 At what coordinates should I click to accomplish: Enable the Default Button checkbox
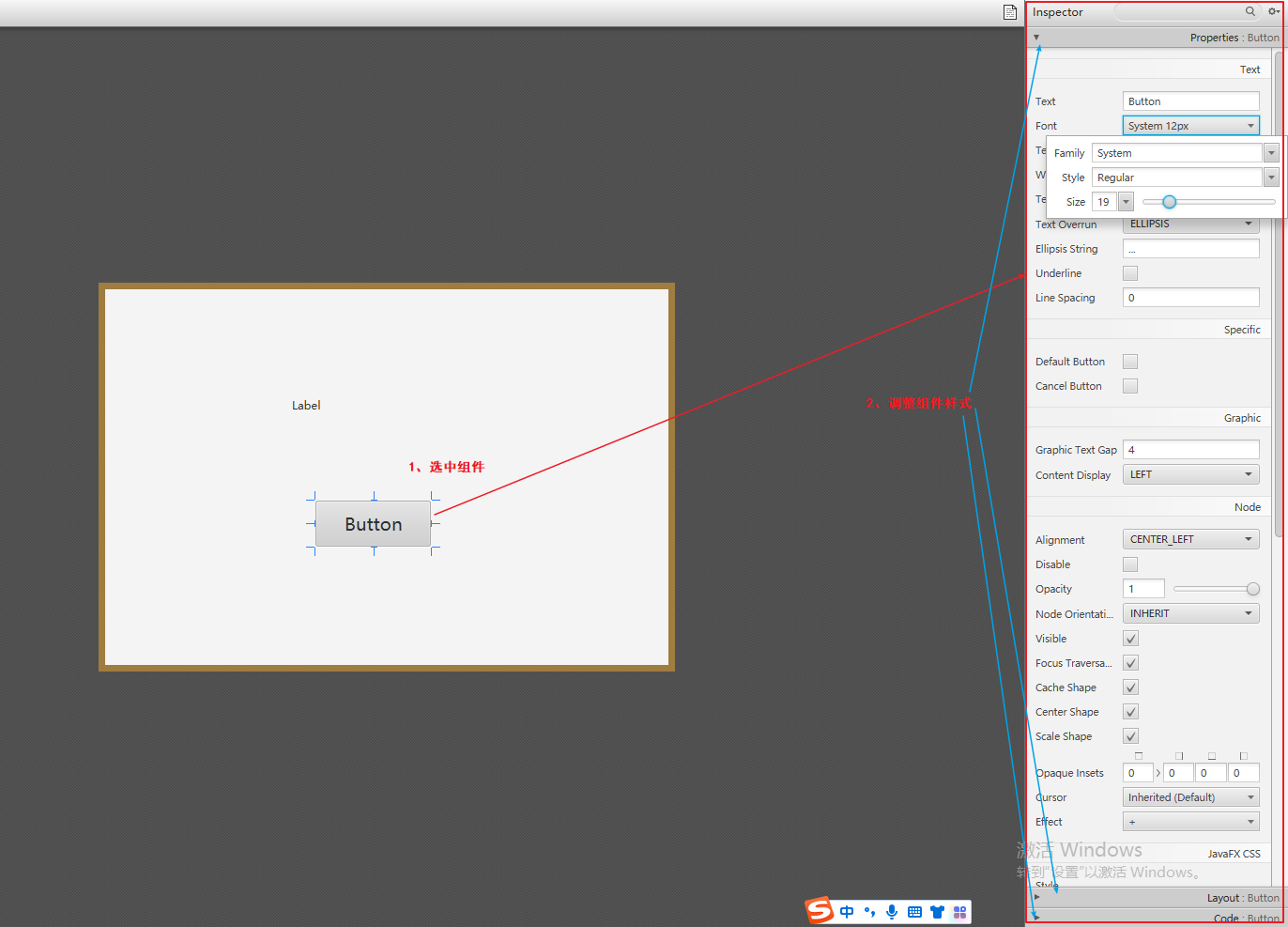click(x=1129, y=361)
